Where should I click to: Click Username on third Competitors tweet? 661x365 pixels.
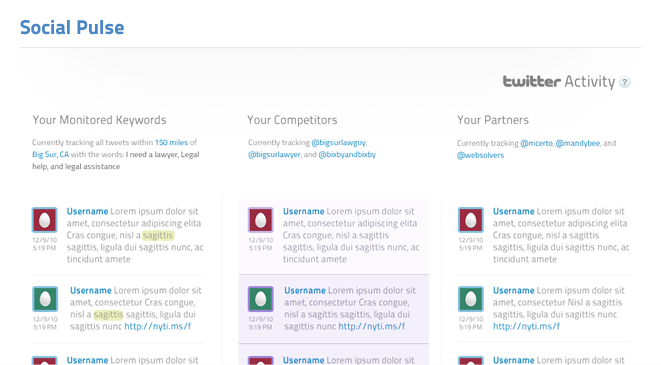coord(304,360)
